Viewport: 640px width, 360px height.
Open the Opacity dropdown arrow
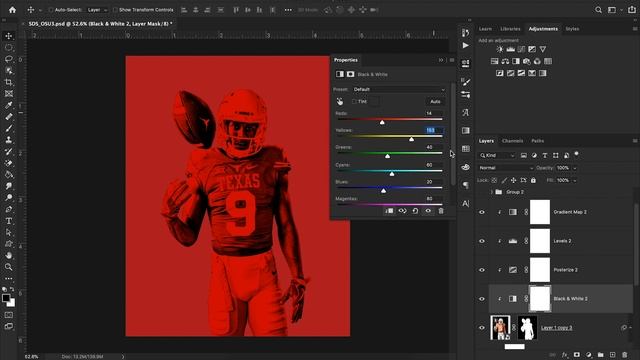click(x=575, y=168)
